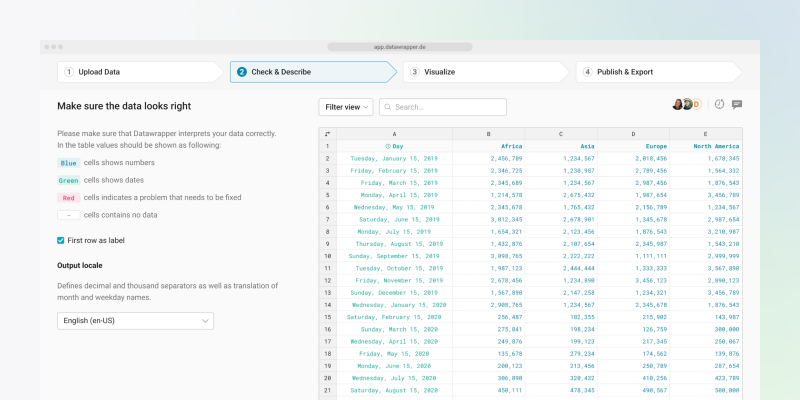Click Asia value 2,222,222
The image size is (800, 400).
click(561, 256)
